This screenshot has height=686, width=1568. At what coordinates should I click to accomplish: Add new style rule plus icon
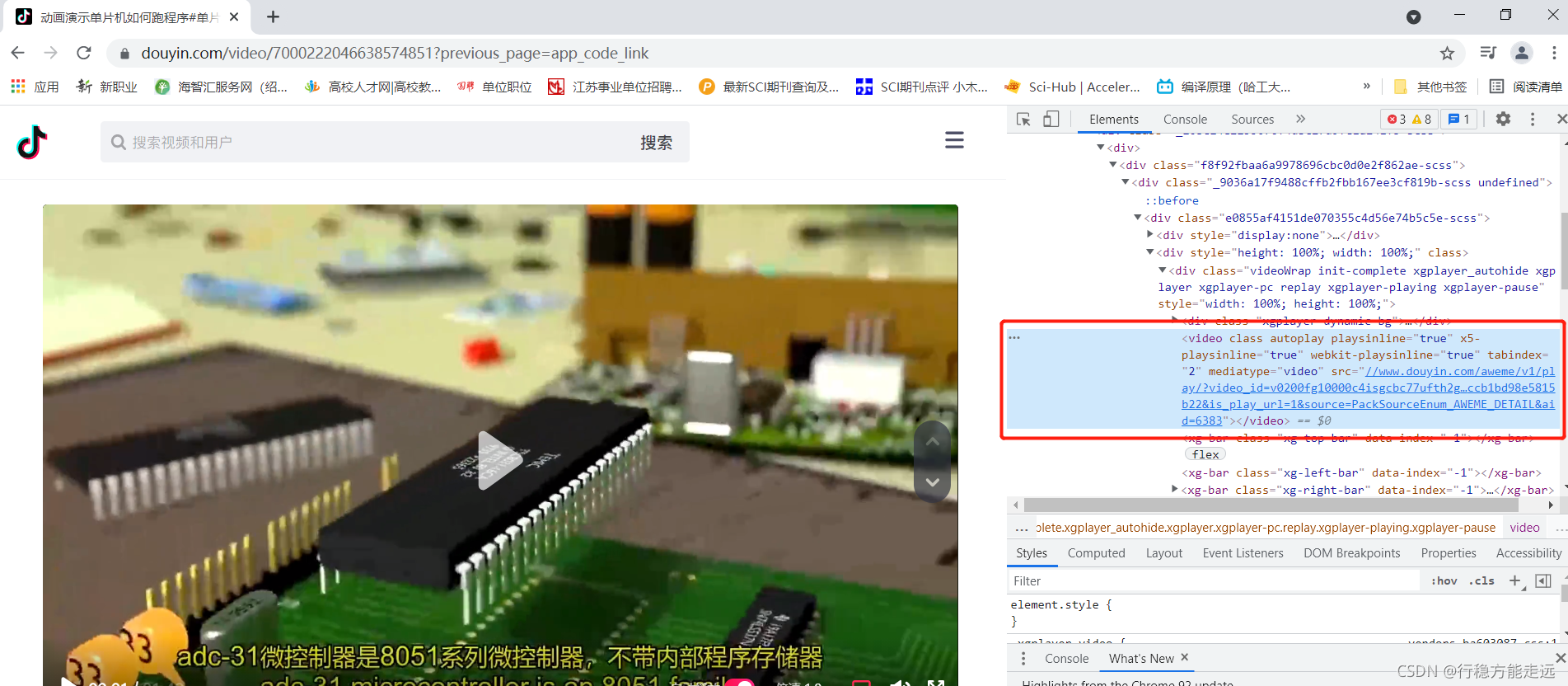[1515, 581]
